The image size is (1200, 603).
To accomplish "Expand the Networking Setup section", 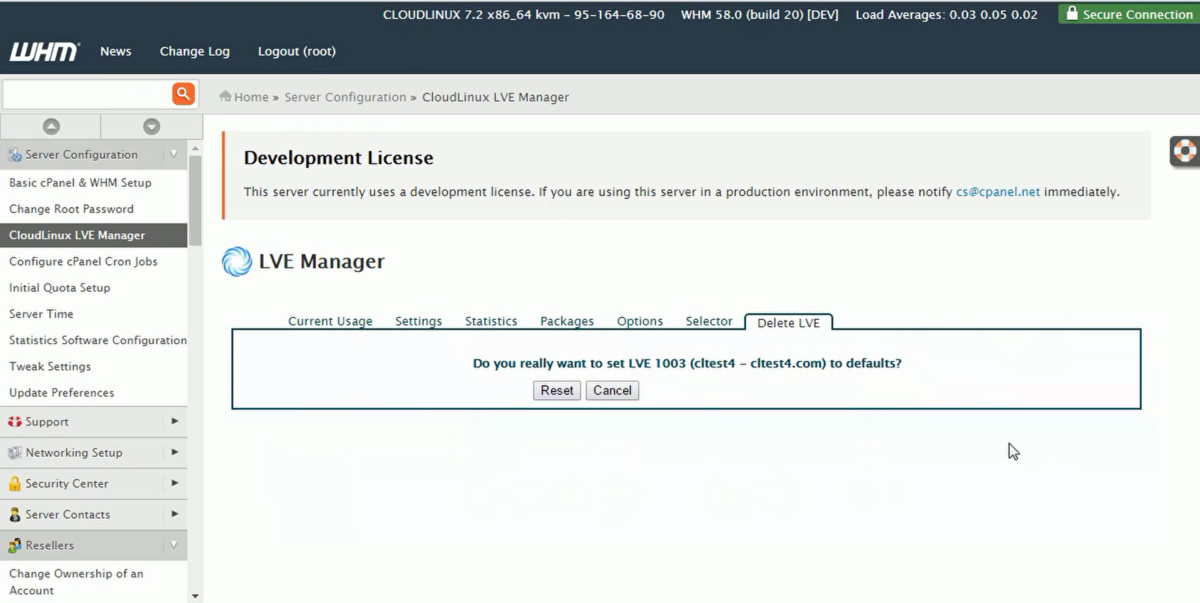I will pos(174,453).
